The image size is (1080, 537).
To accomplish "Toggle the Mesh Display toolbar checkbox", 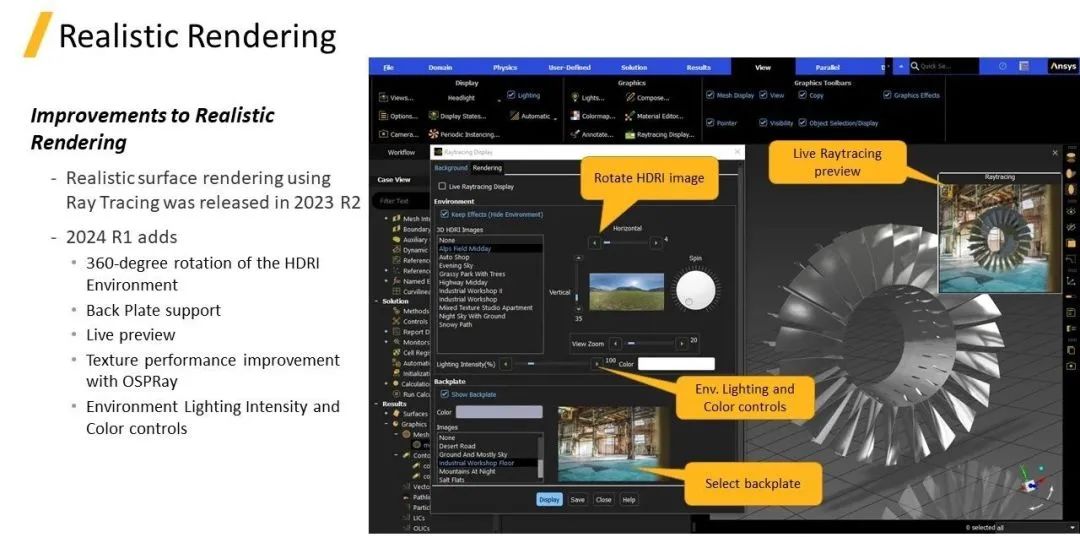I will pyautogui.click(x=710, y=96).
